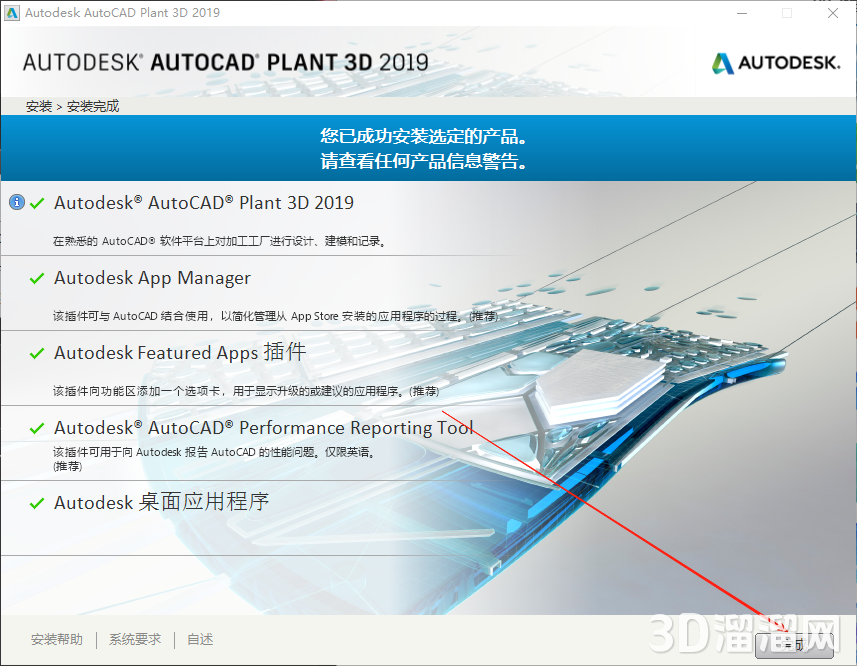Image resolution: width=857 pixels, height=666 pixels.
Task: Click the green checkmark beside Featured Apps 插件
Action: pyautogui.click(x=36, y=352)
